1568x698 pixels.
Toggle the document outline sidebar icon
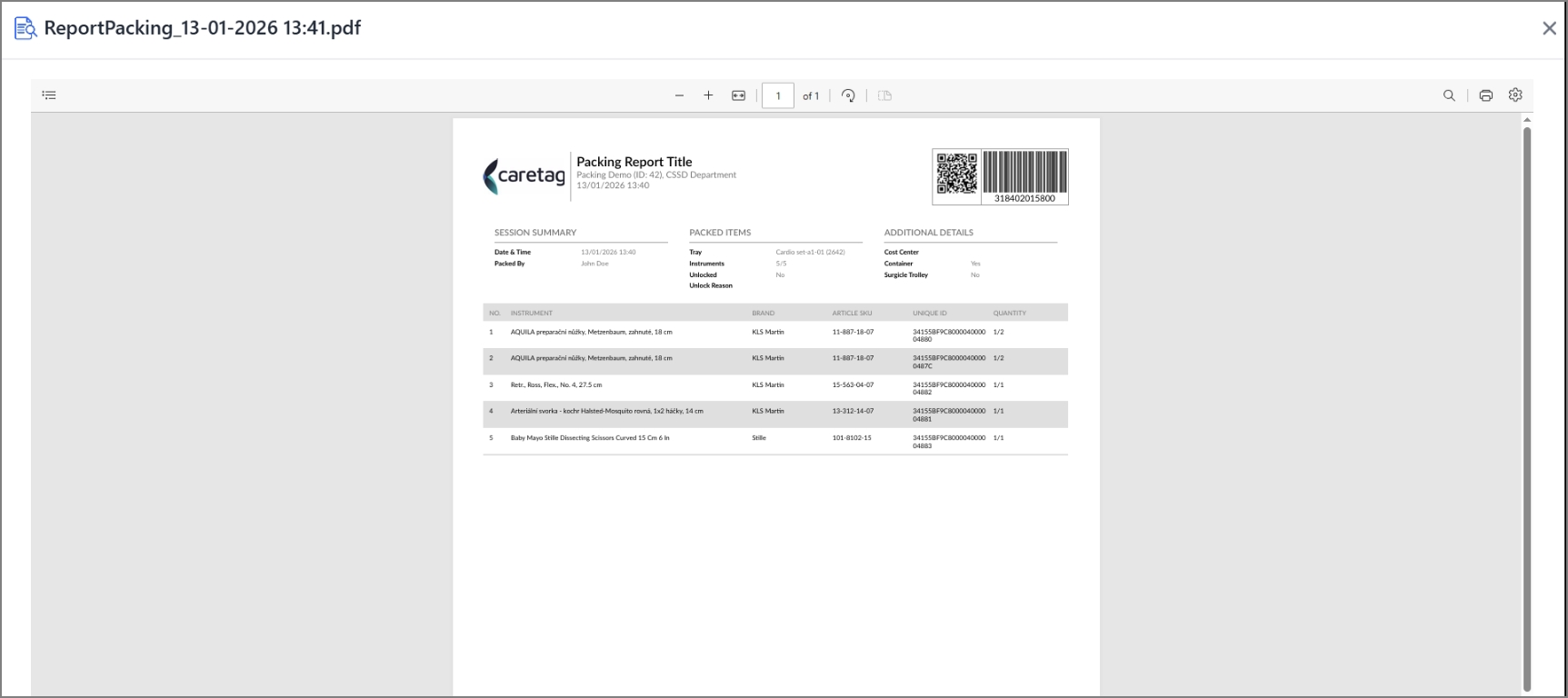click(x=49, y=95)
